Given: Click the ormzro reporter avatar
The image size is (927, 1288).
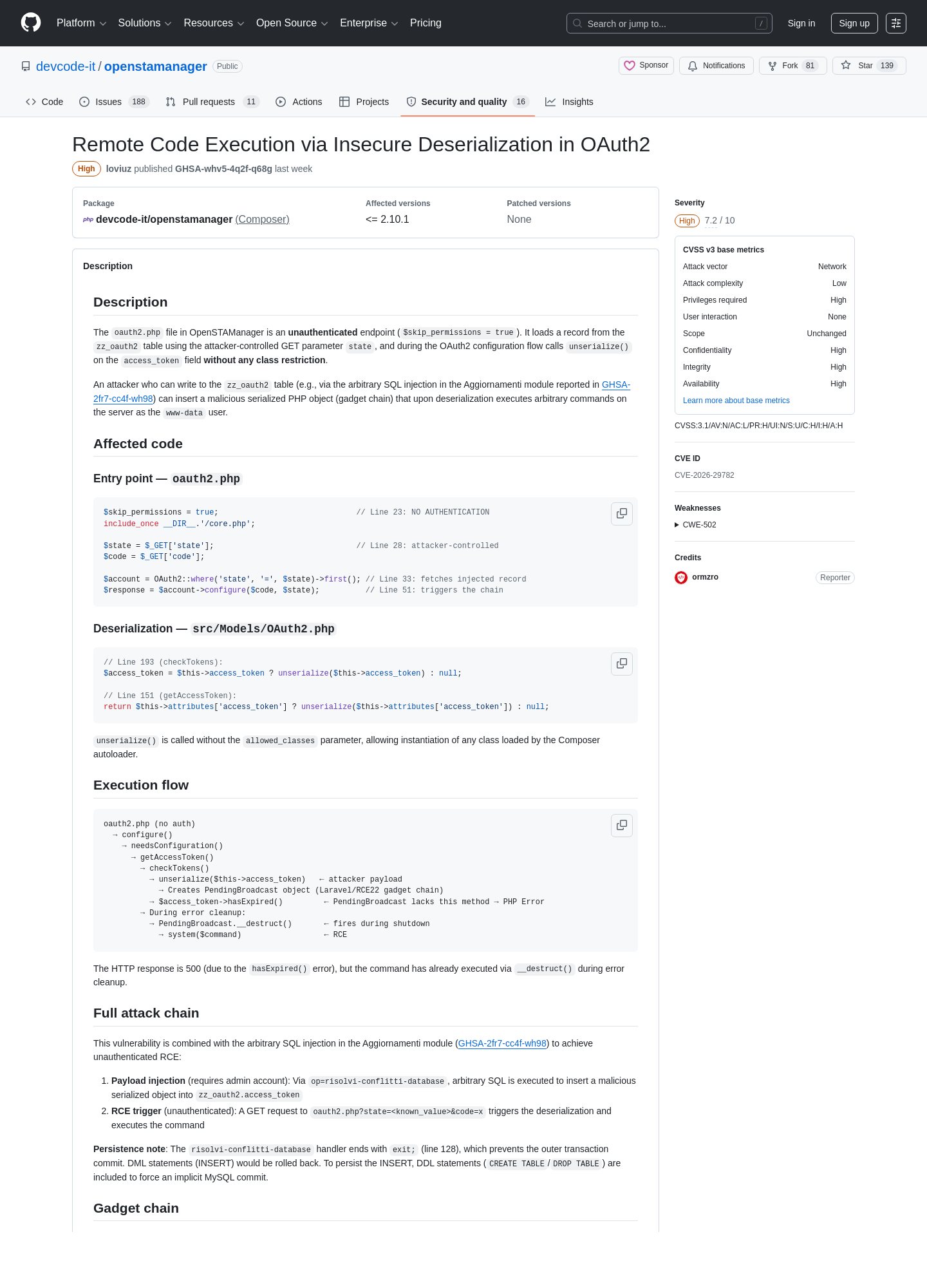Looking at the screenshot, I should coord(681,578).
